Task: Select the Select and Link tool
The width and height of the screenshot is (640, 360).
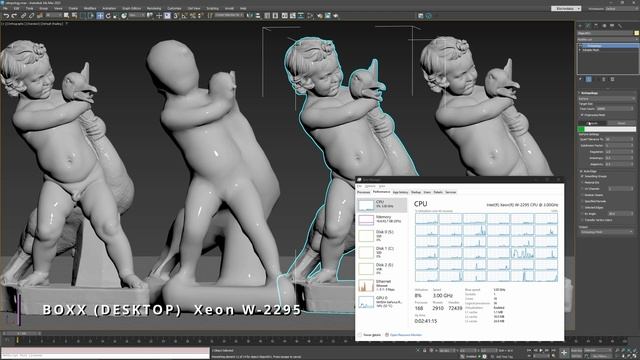Action: pyautogui.click(x=23, y=16)
